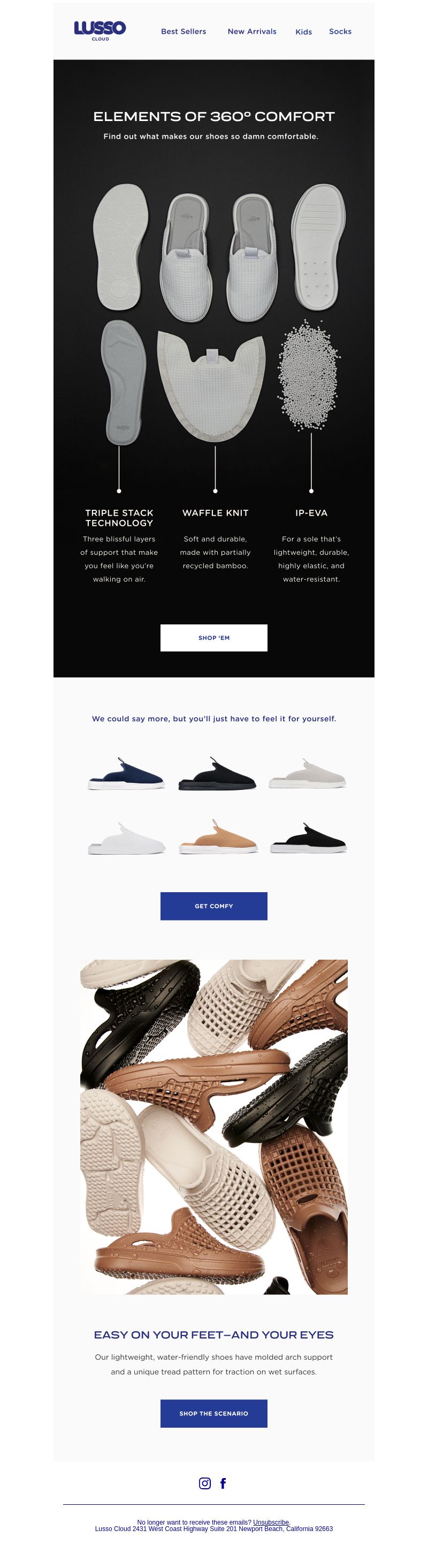Go to New Arrivals
Viewport: 428px width, 1568px height.
tap(251, 31)
